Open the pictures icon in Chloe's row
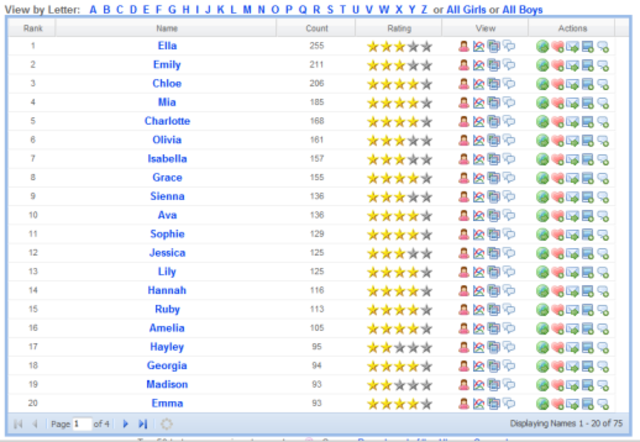Image resolution: width=640 pixels, height=442 pixels. pos(493,84)
